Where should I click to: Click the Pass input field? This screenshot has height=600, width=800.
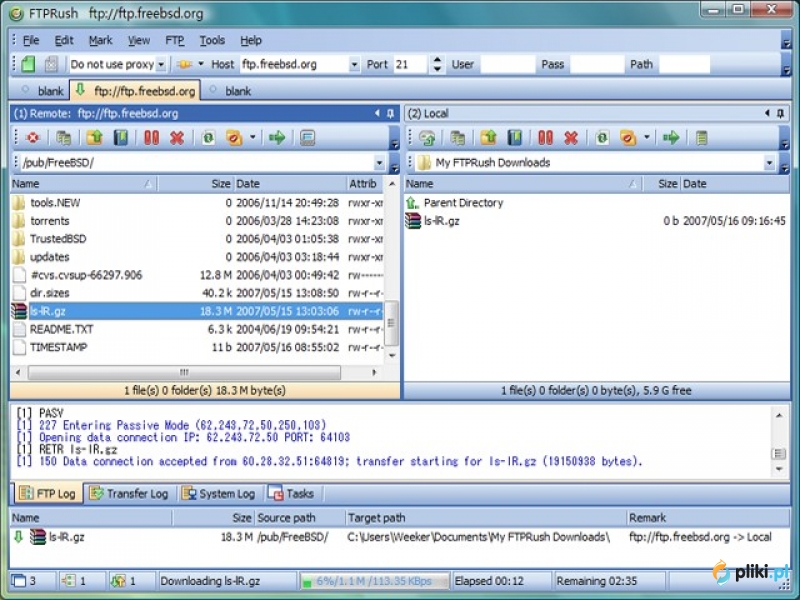click(x=597, y=64)
